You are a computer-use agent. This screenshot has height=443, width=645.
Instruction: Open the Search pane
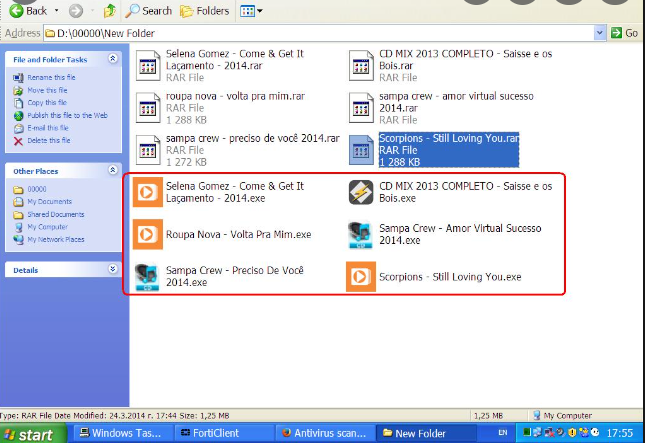tap(148, 11)
